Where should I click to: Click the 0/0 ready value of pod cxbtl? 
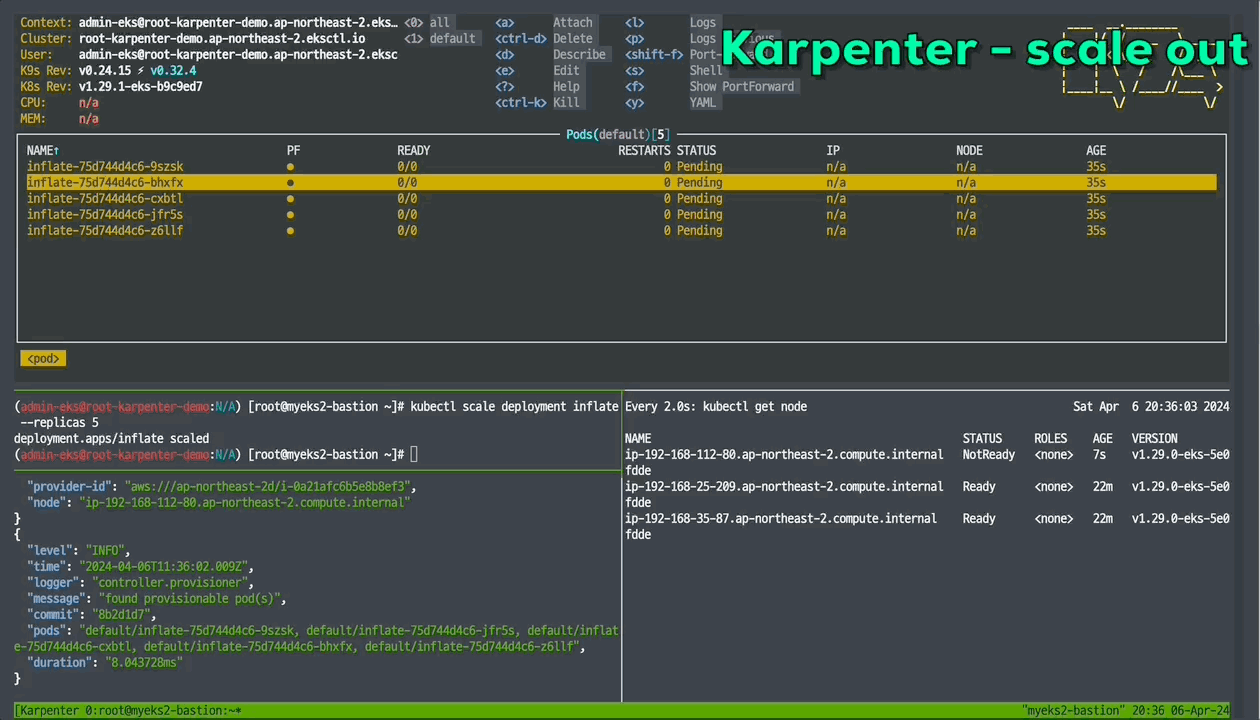(x=407, y=198)
